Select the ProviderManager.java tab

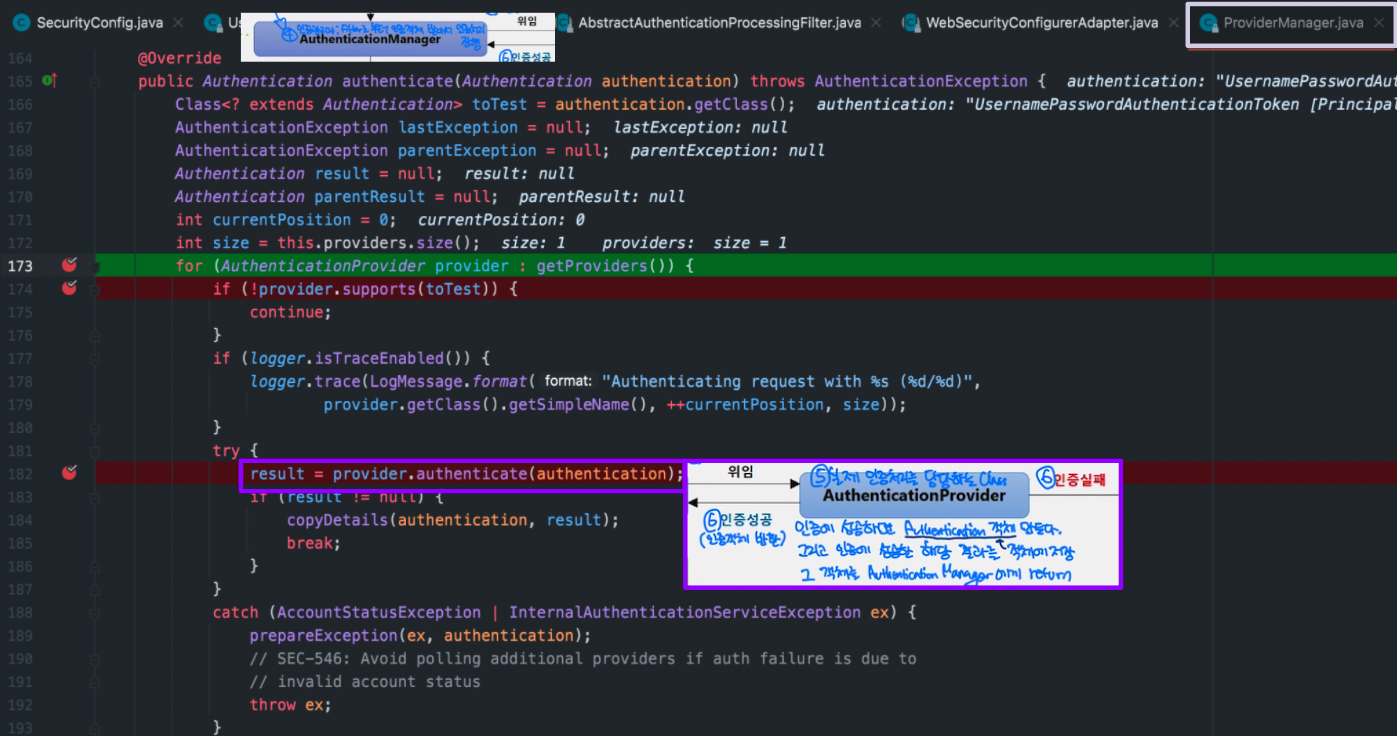[x=1292, y=22]
